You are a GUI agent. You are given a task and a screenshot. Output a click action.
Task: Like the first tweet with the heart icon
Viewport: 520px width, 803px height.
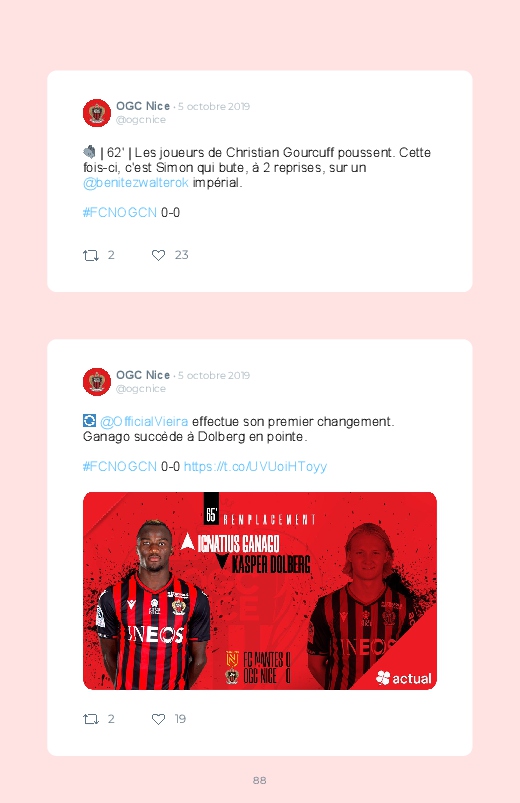158,255
